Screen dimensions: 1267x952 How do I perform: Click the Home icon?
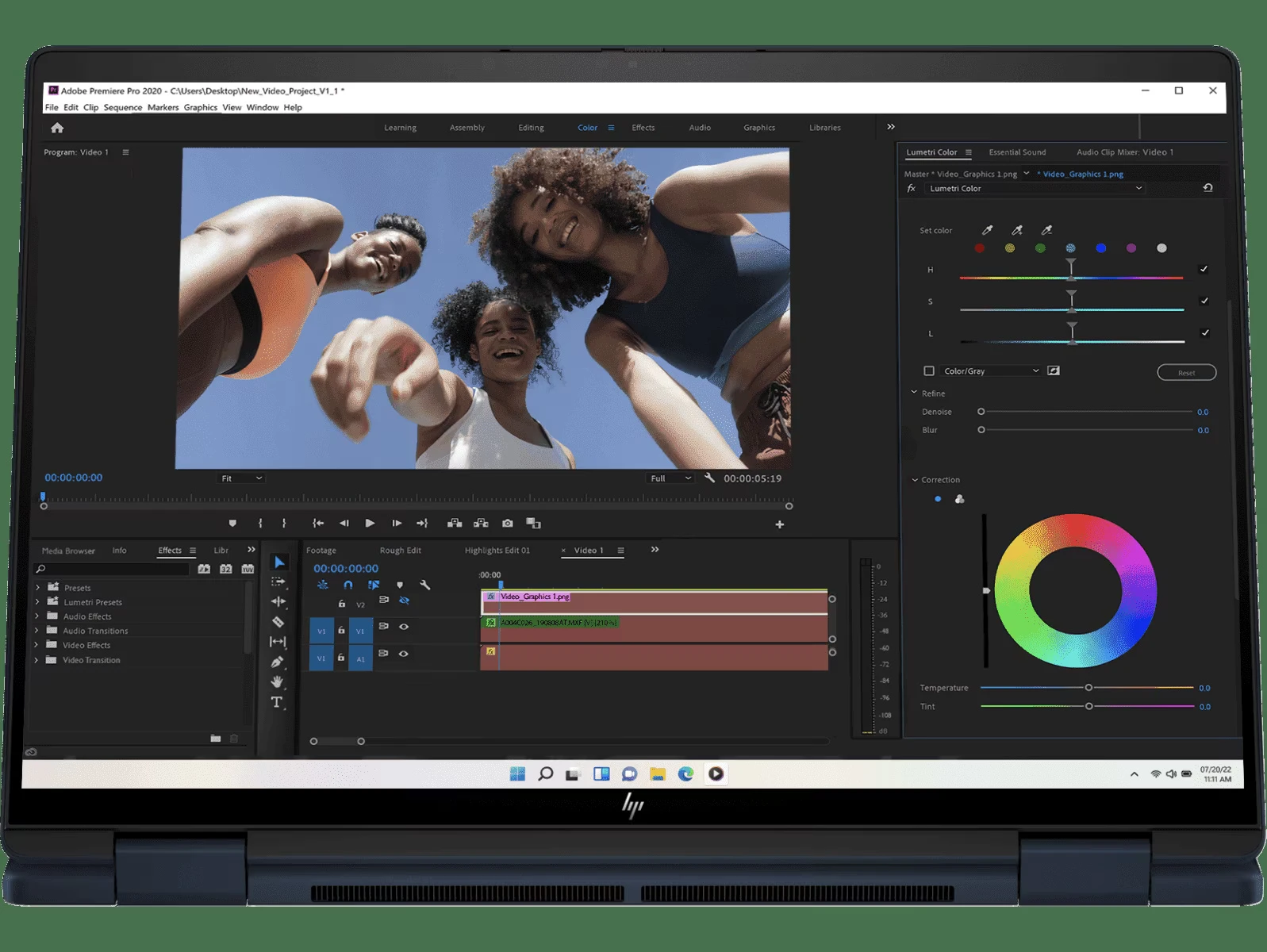57,128
